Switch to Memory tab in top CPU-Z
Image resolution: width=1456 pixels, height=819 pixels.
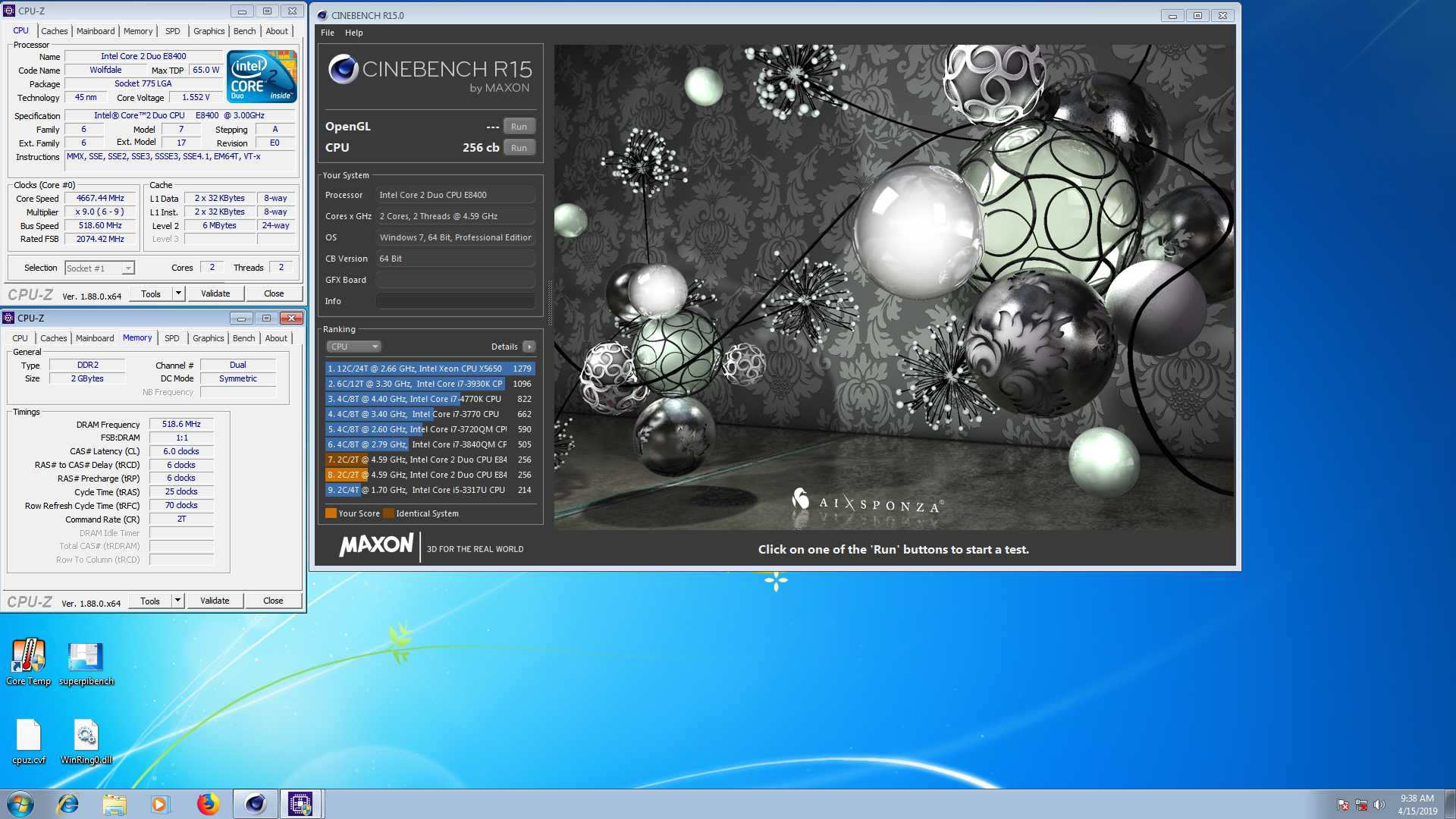coord(138,31)
